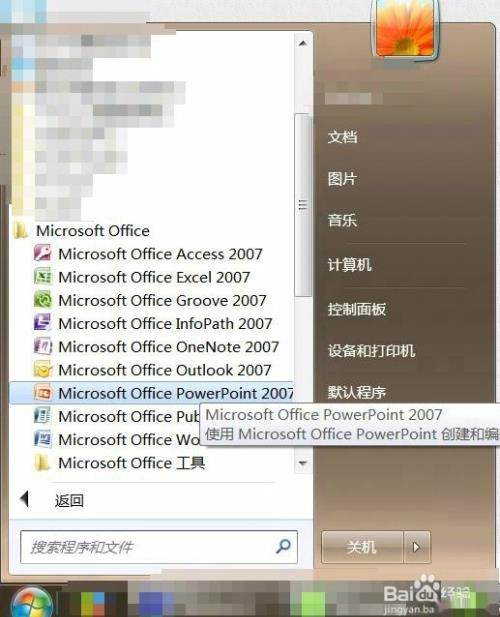Viewport: 500px width, 617px height.
Task: Click the OneNote 2007 icon
Action: coord(42,346)
